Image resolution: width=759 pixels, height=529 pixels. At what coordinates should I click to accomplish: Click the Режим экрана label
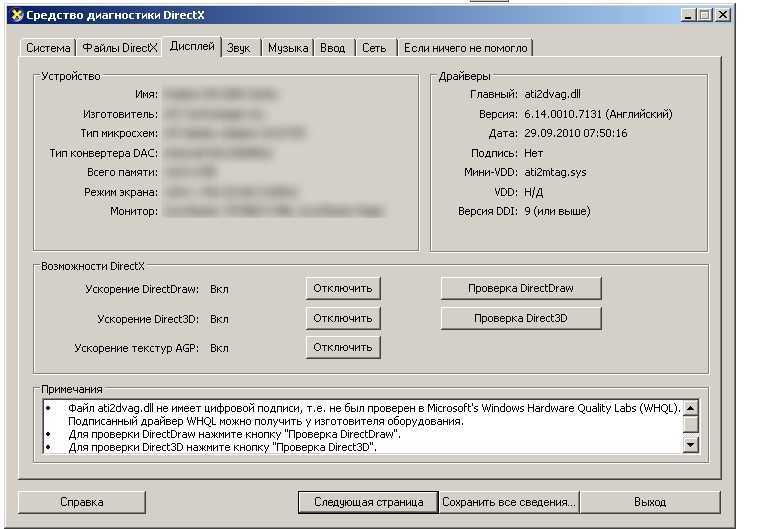pos(121,193)
